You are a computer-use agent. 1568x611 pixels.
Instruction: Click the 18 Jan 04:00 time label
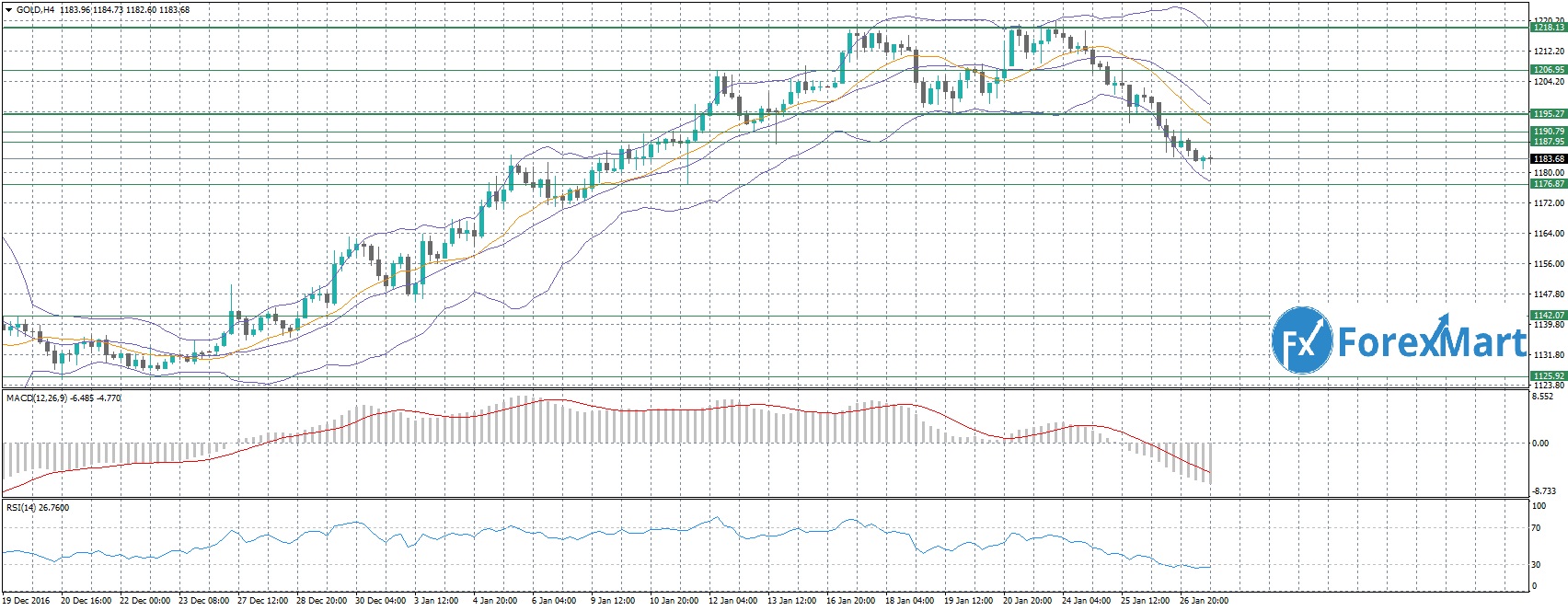coord(912,601)
